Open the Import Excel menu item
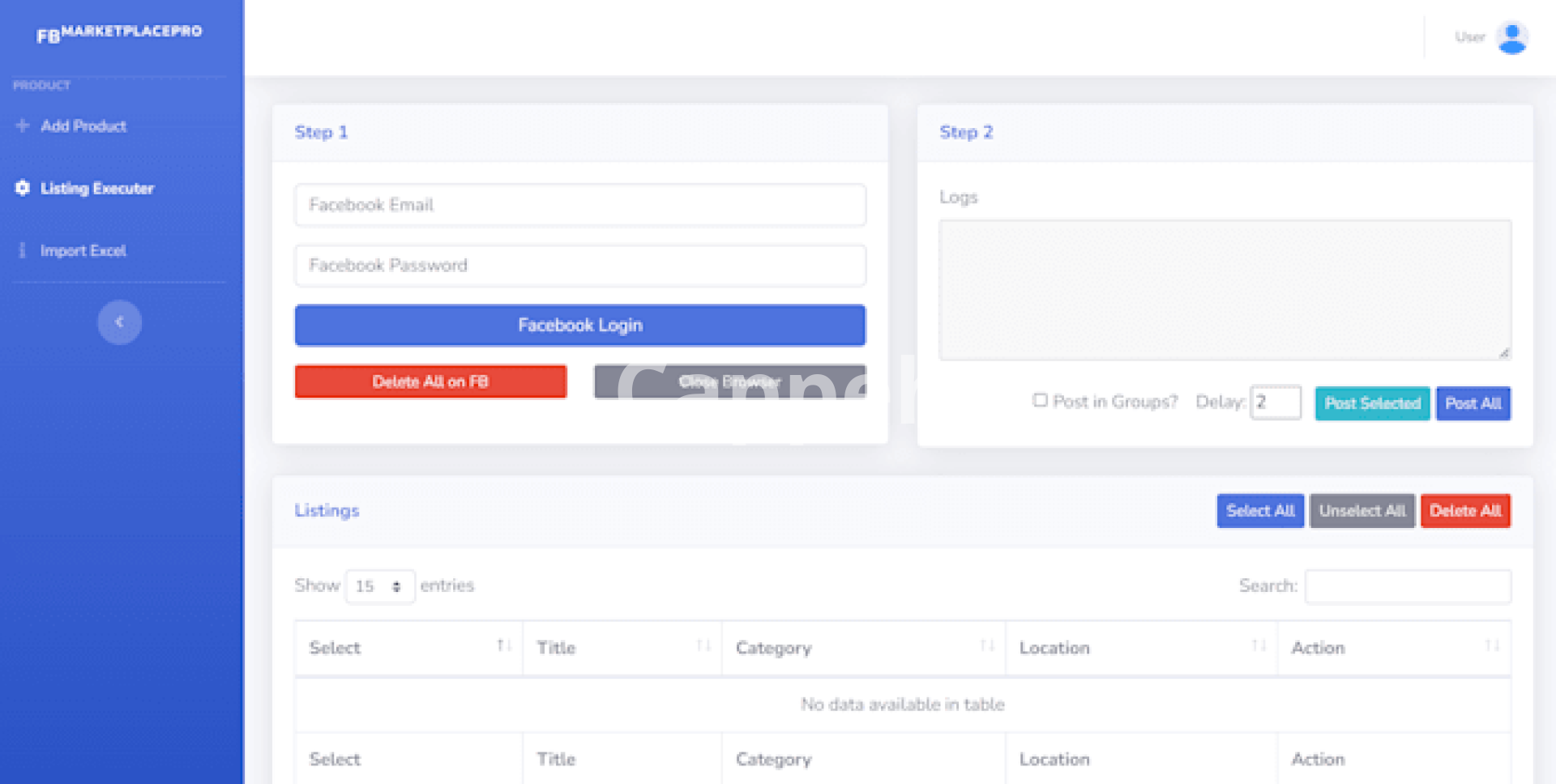This screenshot has width=1556, height=784. (83, 251)
